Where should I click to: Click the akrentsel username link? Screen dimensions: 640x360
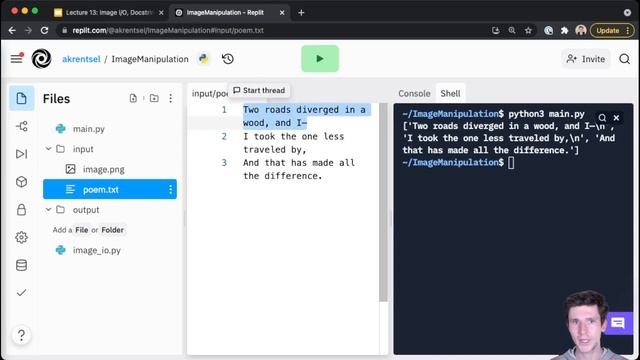click(x=81, y=59)
